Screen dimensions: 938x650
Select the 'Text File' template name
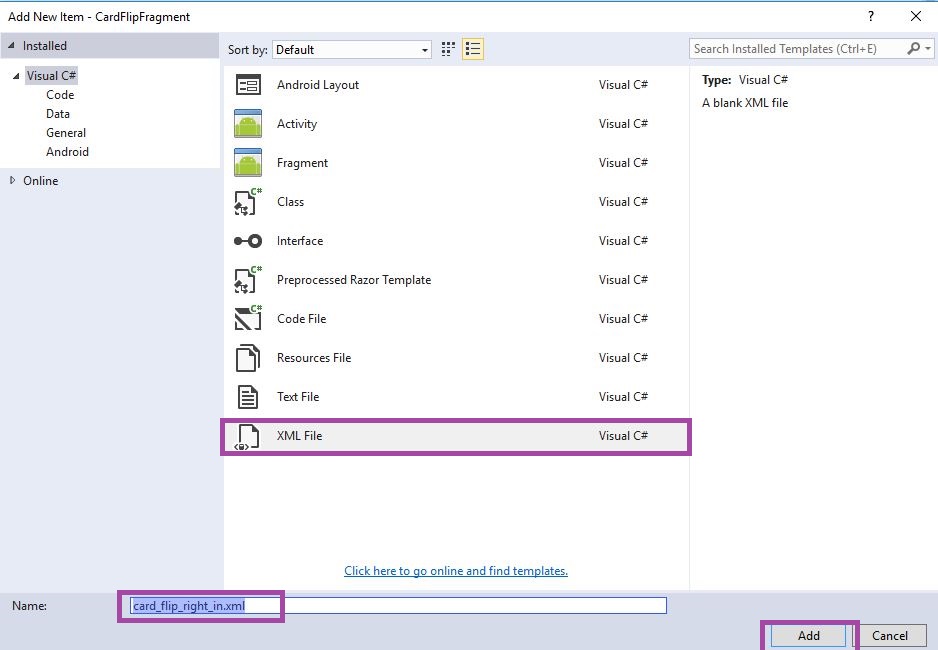298,396
